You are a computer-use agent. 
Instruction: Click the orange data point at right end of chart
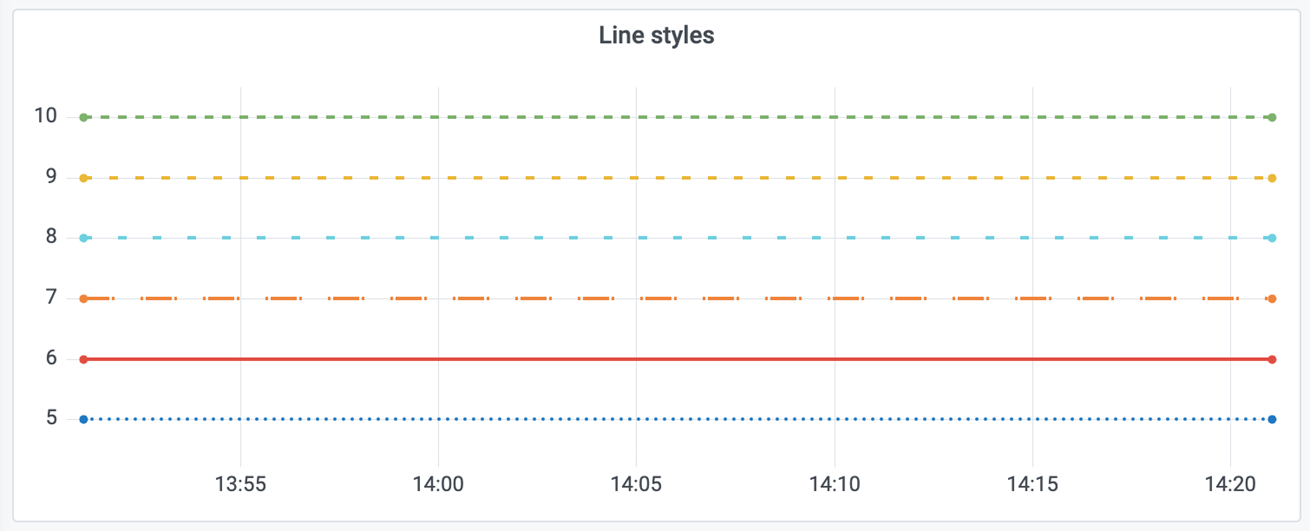[x=1271, y=298]
